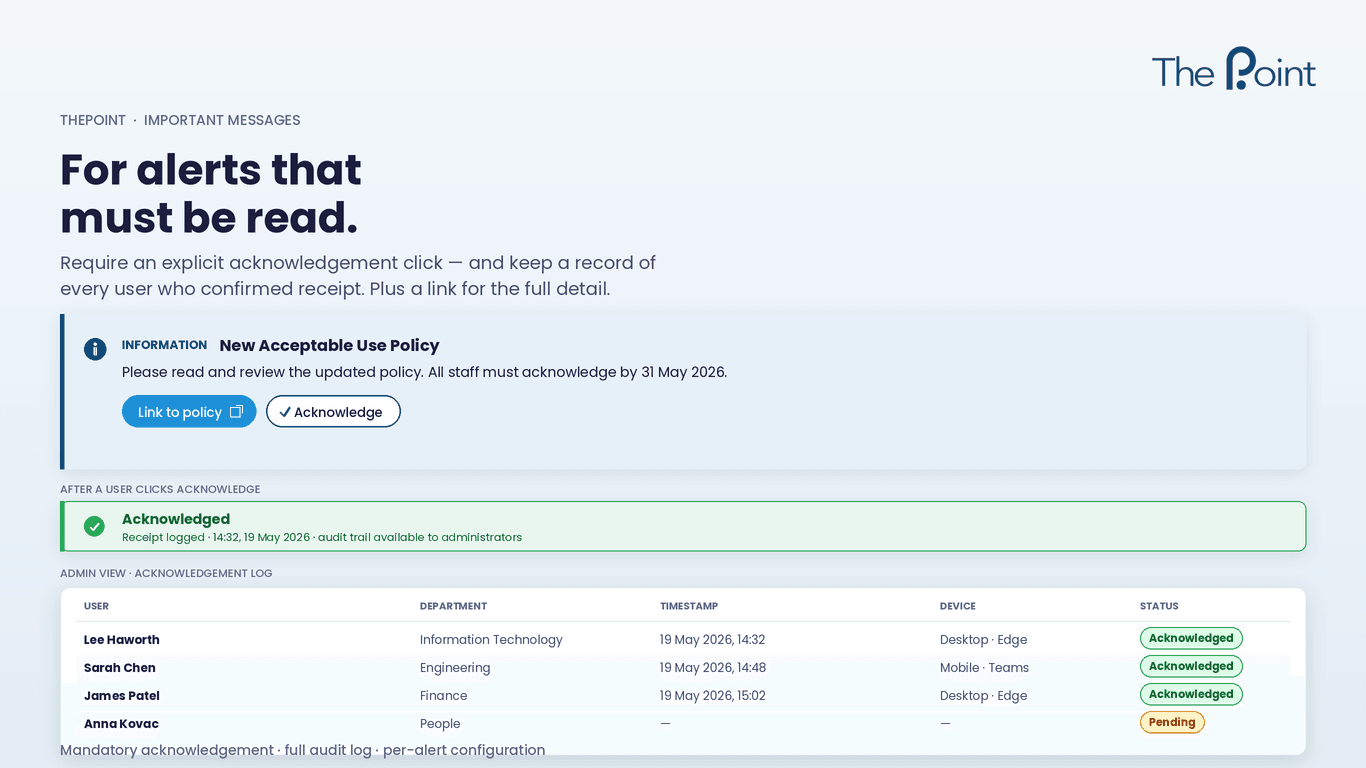Click the STATUS column header
1366x768 pixels.
click(1159, 606)
